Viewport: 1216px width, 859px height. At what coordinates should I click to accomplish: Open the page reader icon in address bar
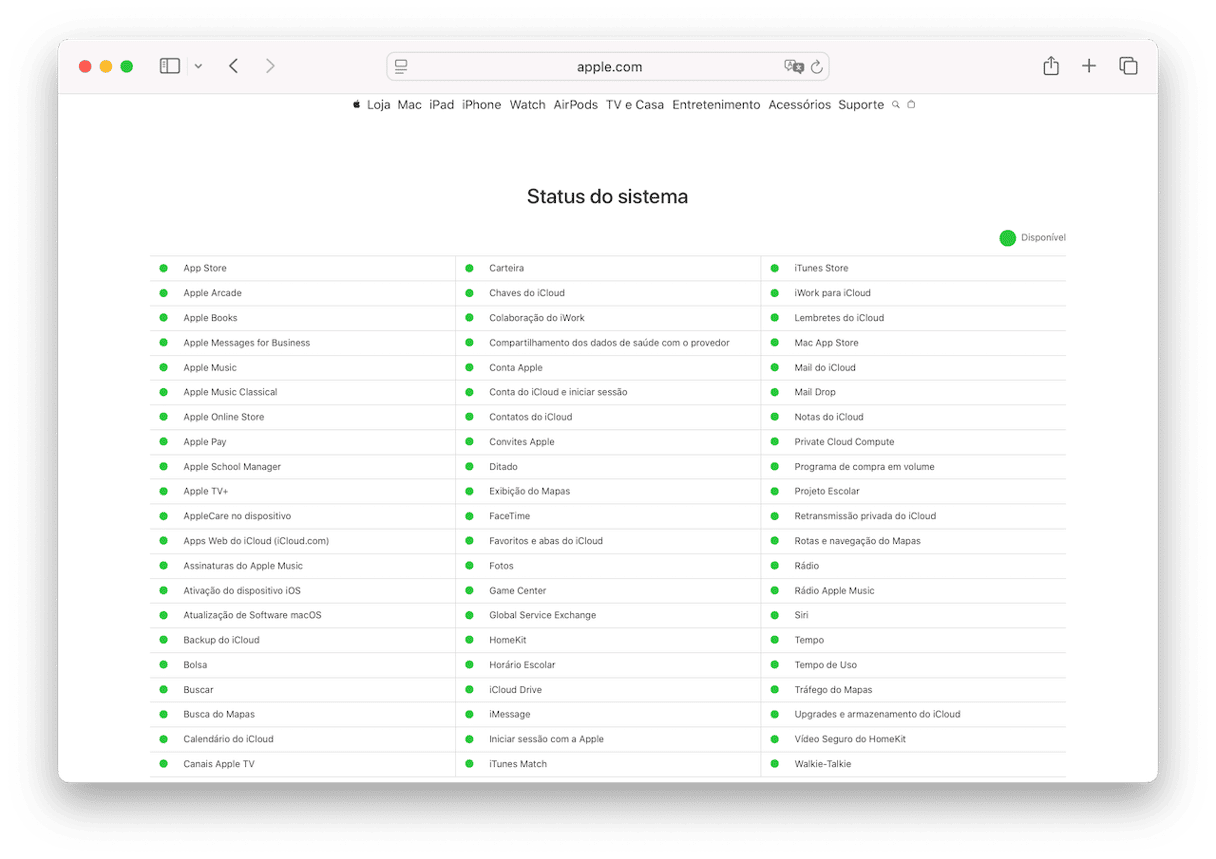401,67
